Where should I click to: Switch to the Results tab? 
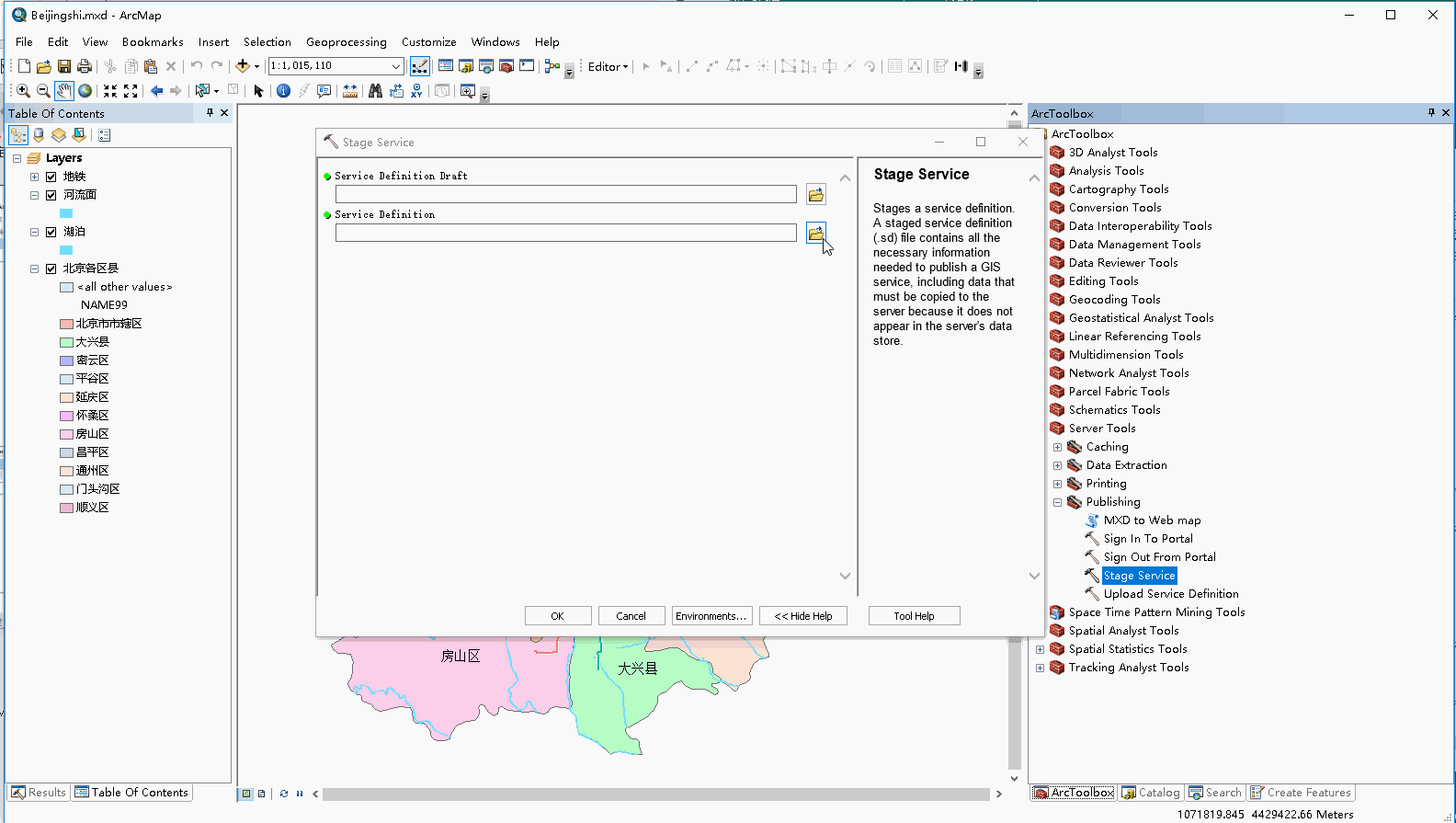tap(39, 793)
